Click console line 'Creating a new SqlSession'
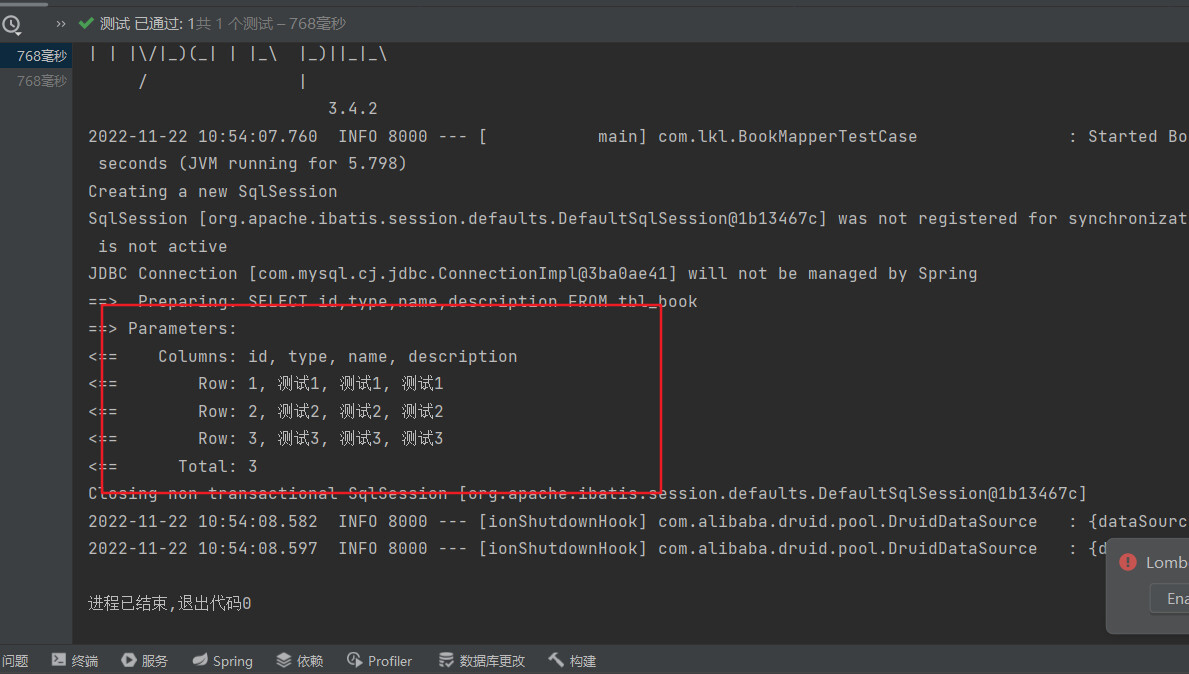The width and height of the screenshot is (1189, 674). pyautogui.click(x=212, y=192)
